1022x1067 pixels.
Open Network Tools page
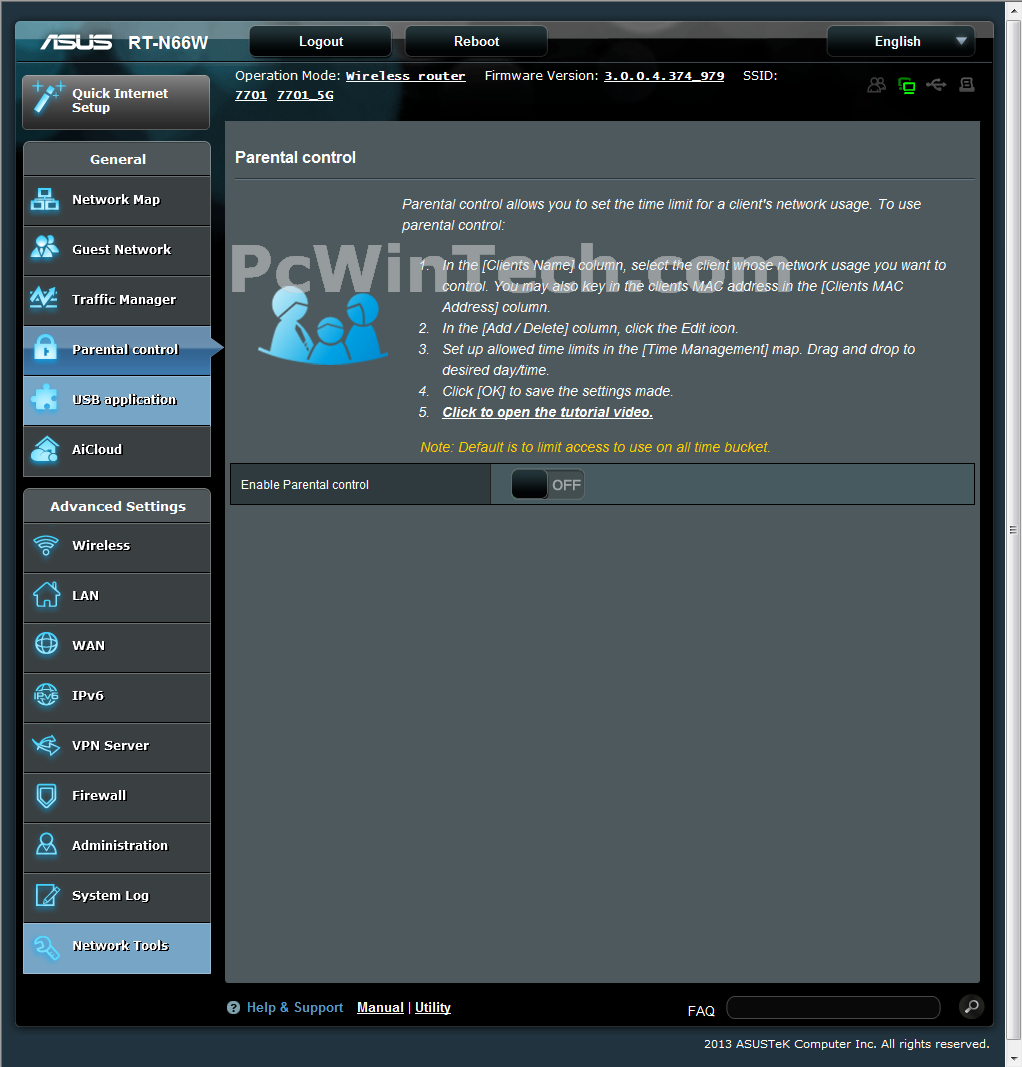(117, 948)
